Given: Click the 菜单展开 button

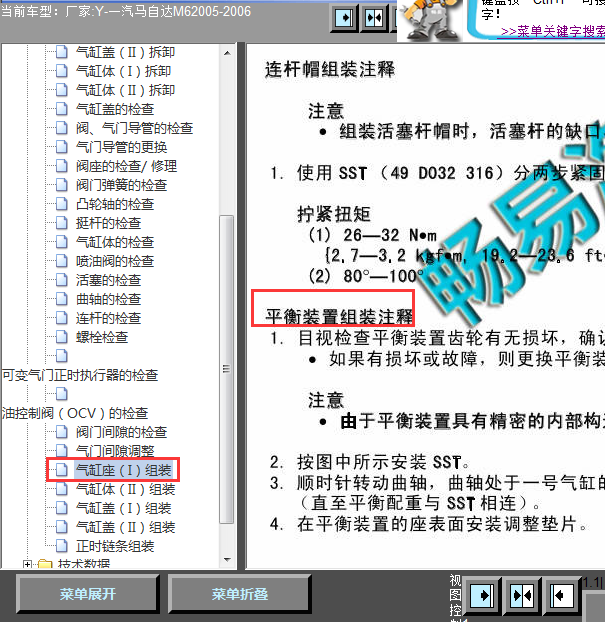Looking at the screenshot, I should (x=88, y=594).
